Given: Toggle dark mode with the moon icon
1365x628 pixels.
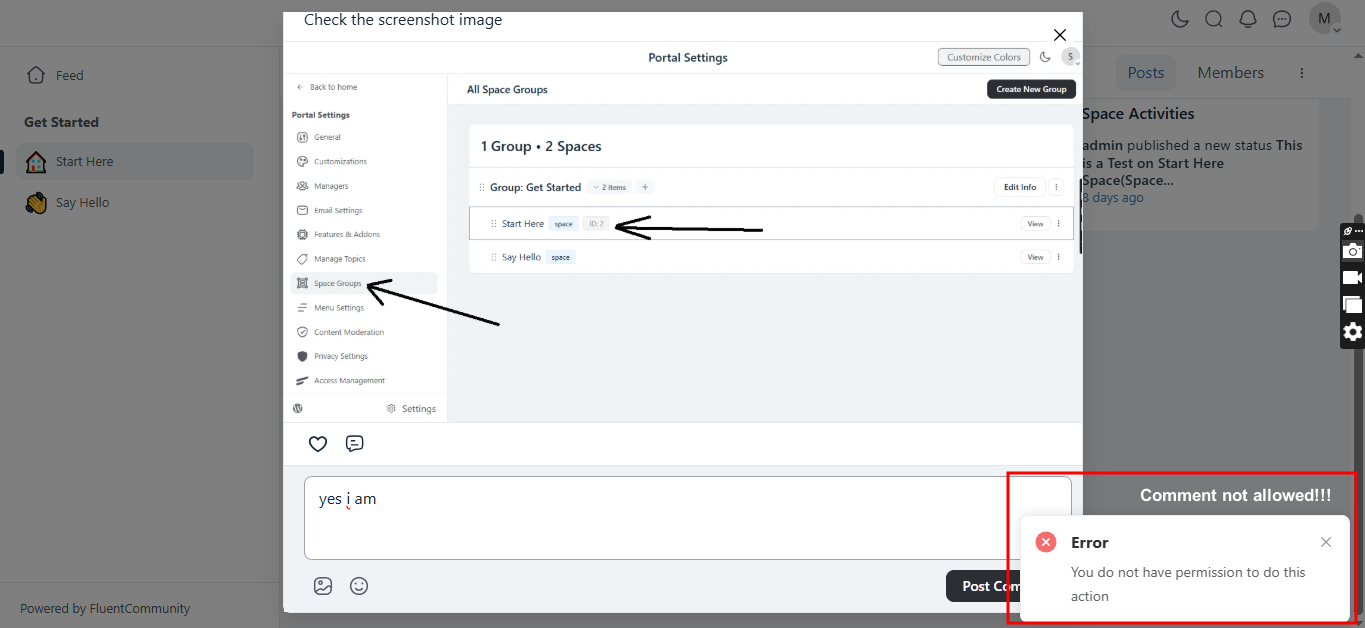Looking at the screenshot, I should 1179,19.
